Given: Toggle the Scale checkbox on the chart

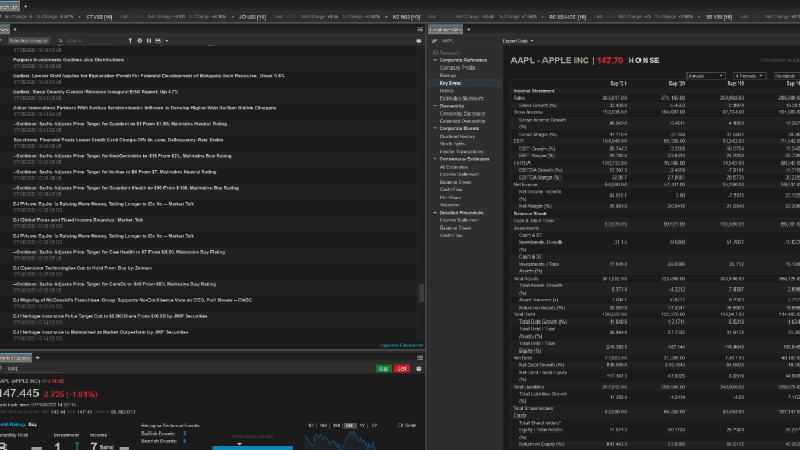Looking at the screenshot, I should pos(401,425).
